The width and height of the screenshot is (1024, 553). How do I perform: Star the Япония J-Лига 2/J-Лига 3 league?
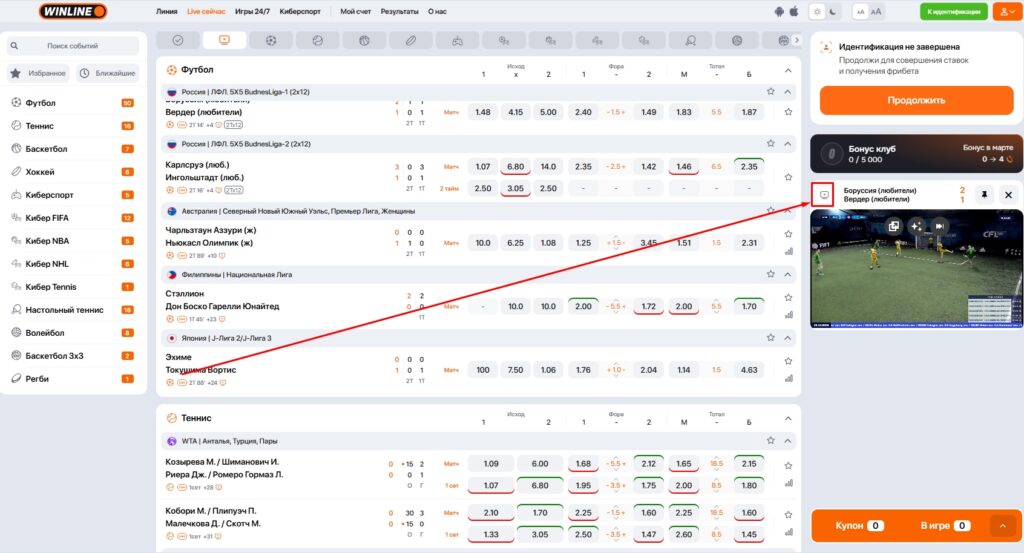pos(770,338)
